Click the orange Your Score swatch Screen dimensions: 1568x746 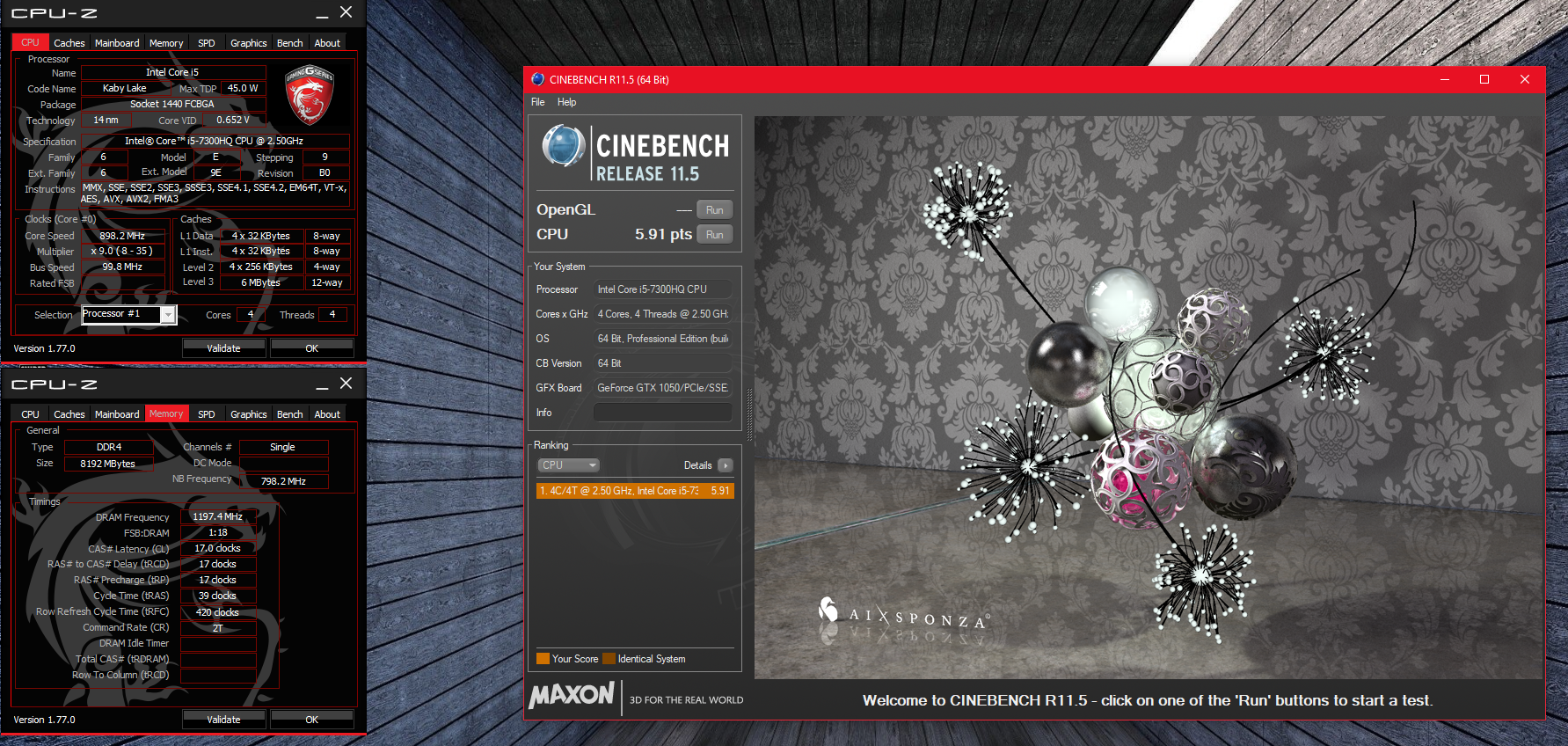coord(543,659)
